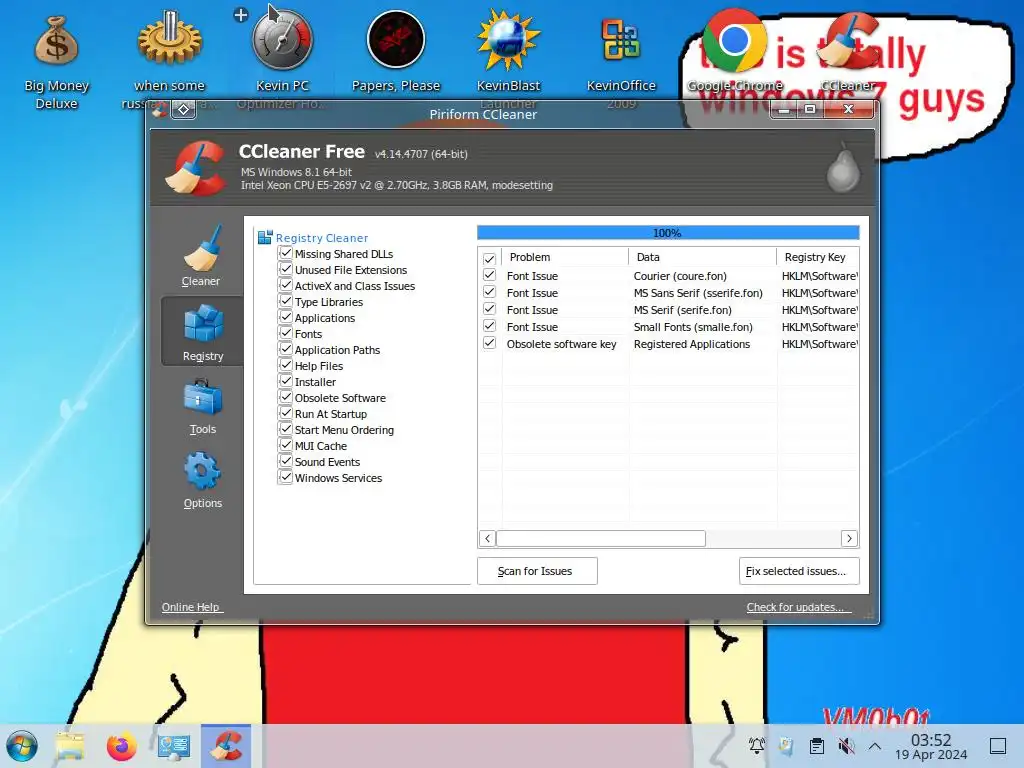Sort by Registry Key column header
Image resolution: width=1024 pixels, height=768 pixels.
pyautogui.click(x=818, y=257)
